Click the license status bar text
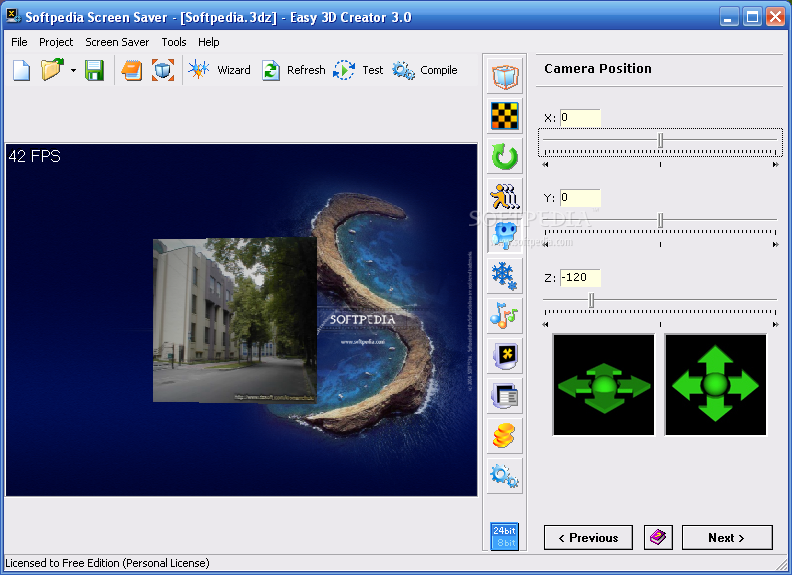Image resolution: width=792 pixels, height=575 pixels. (x=107, y=563)
